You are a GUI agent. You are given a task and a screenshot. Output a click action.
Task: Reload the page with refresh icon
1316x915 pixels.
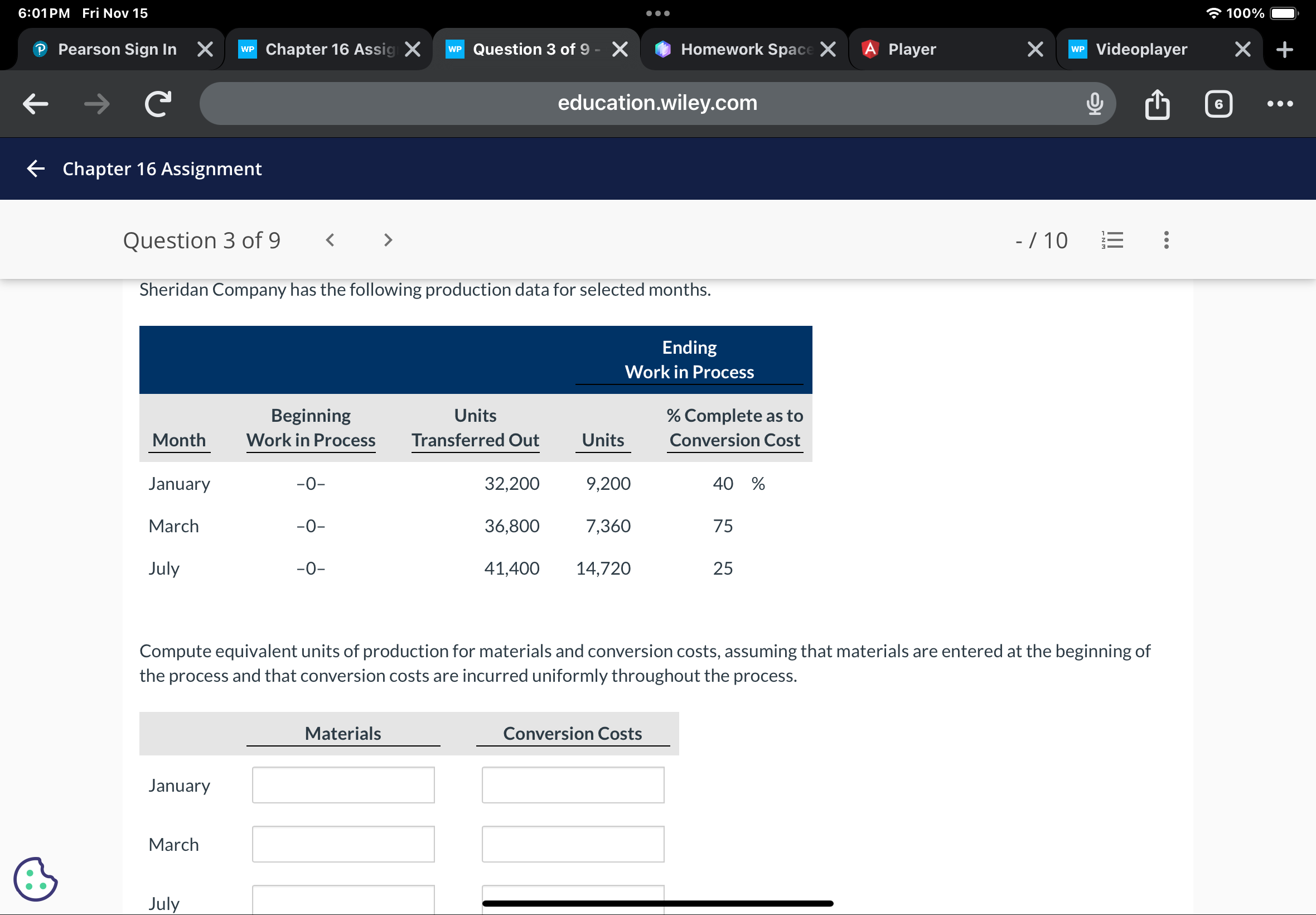tap(158, 104)
